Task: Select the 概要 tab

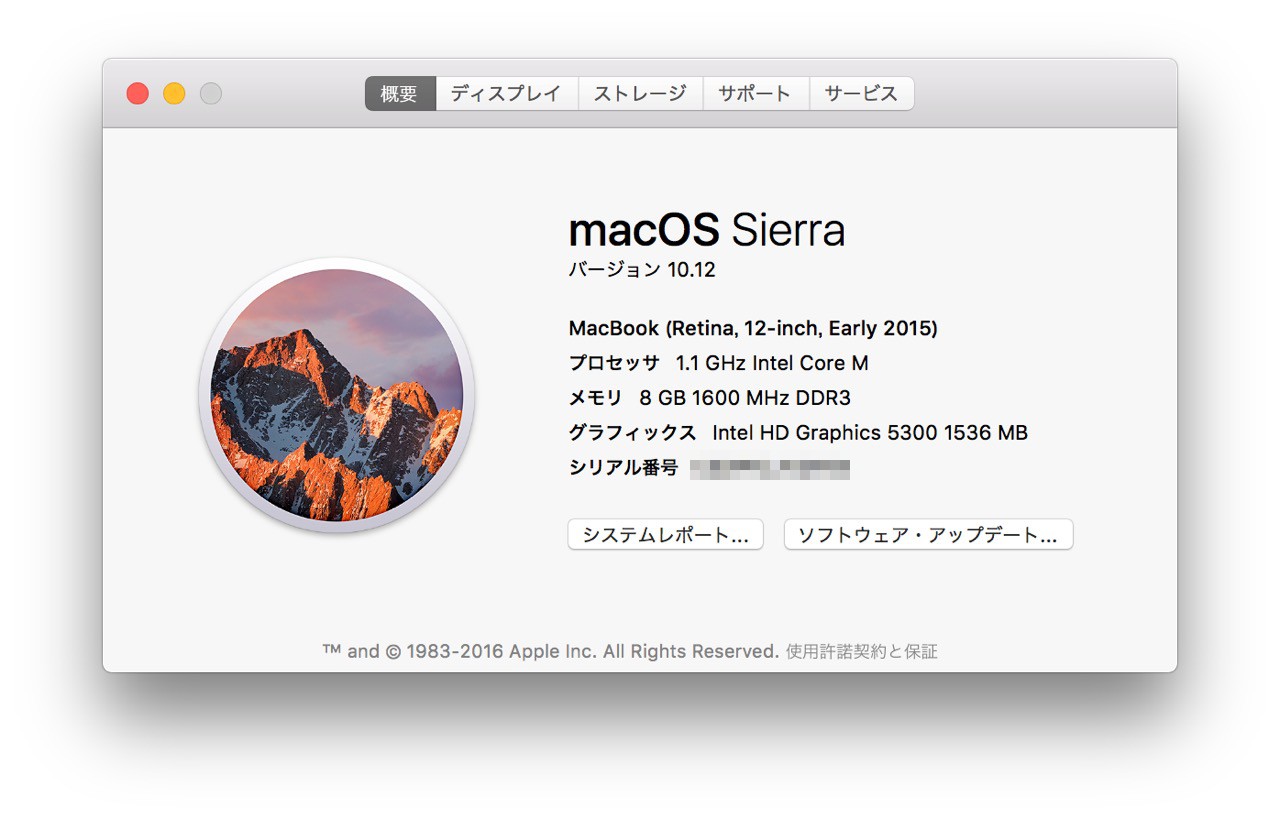Action: point(400,94)
